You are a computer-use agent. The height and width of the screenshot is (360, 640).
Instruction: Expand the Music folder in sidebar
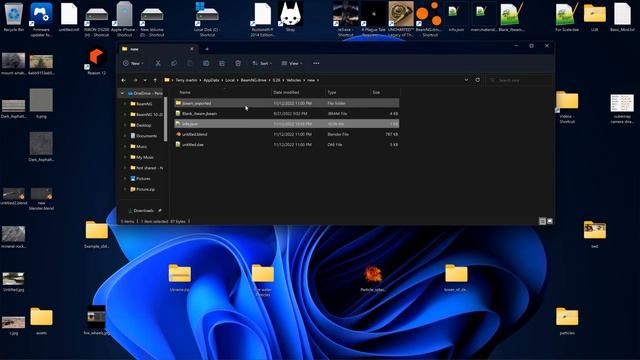(125, 147)
